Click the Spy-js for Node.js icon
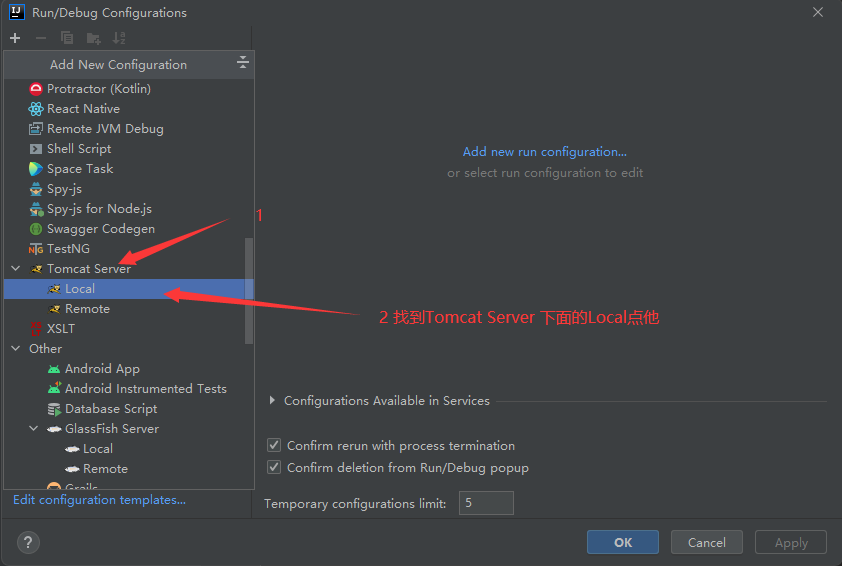 [36, 209]
